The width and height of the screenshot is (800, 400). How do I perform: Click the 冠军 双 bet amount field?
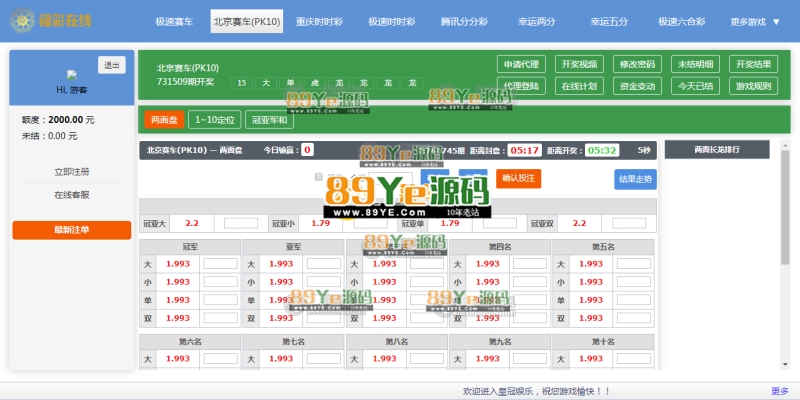(220, 318)
